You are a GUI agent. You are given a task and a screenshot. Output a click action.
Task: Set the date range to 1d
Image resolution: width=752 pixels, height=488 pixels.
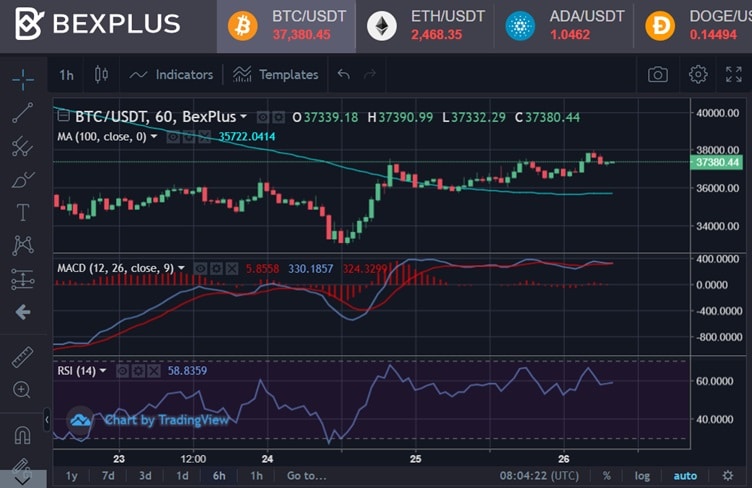[x=182, y=476]
